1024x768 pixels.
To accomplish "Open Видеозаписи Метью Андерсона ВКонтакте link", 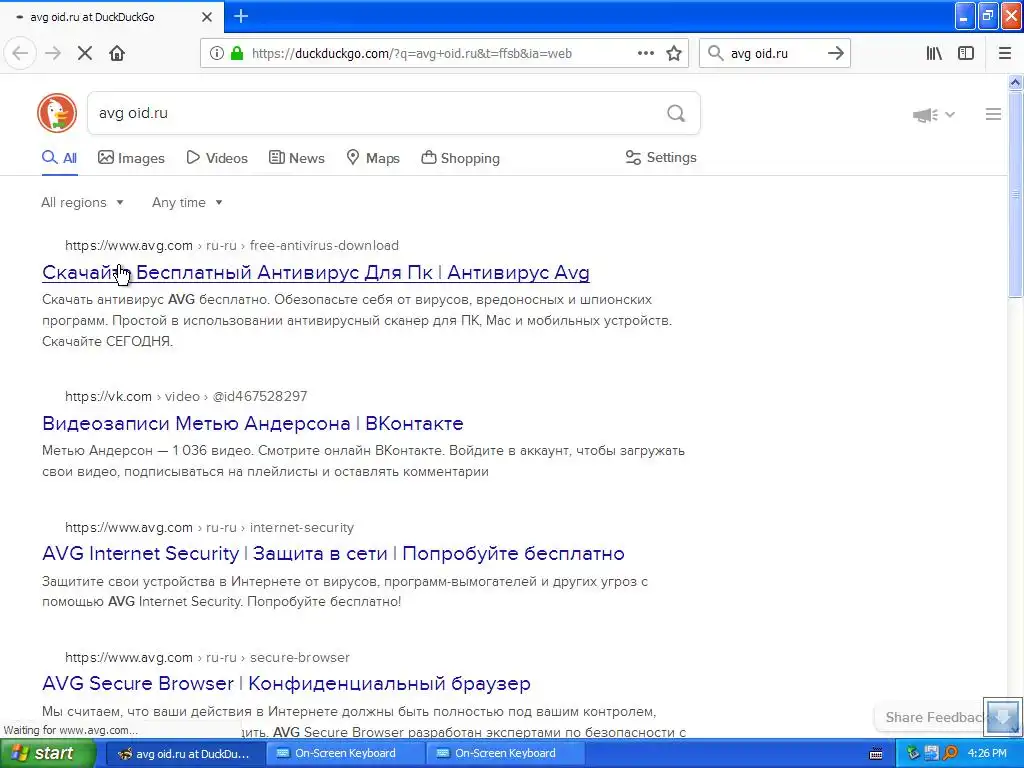I will point(253,423).
